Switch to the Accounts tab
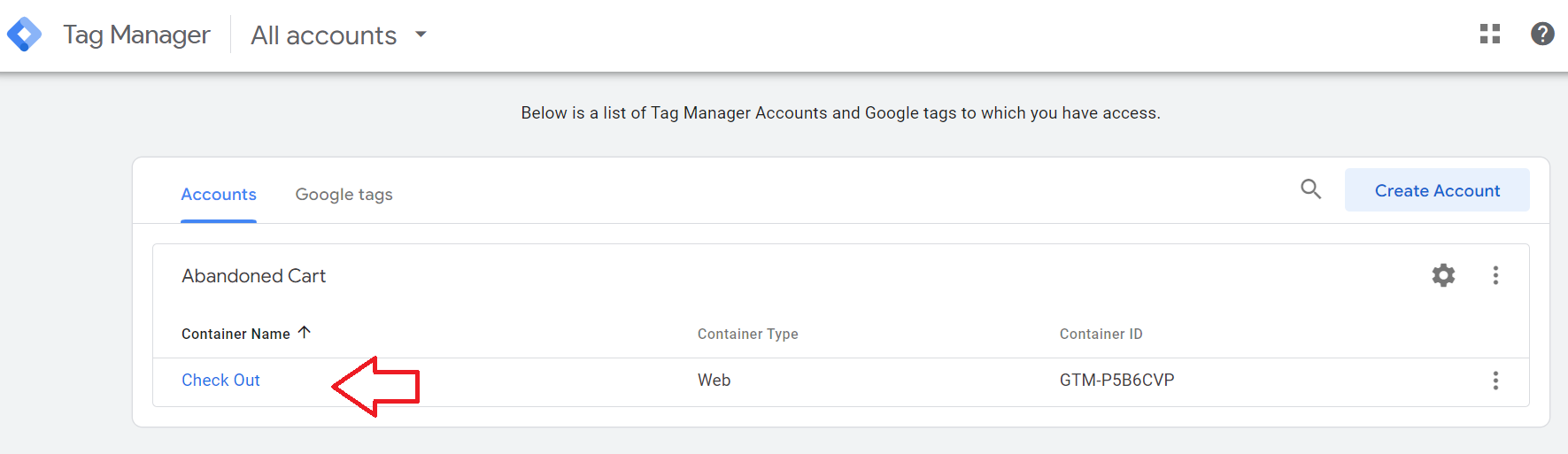Image resolution: width=1568 pixels, height=454 pixels. click(x=219, y=194)
